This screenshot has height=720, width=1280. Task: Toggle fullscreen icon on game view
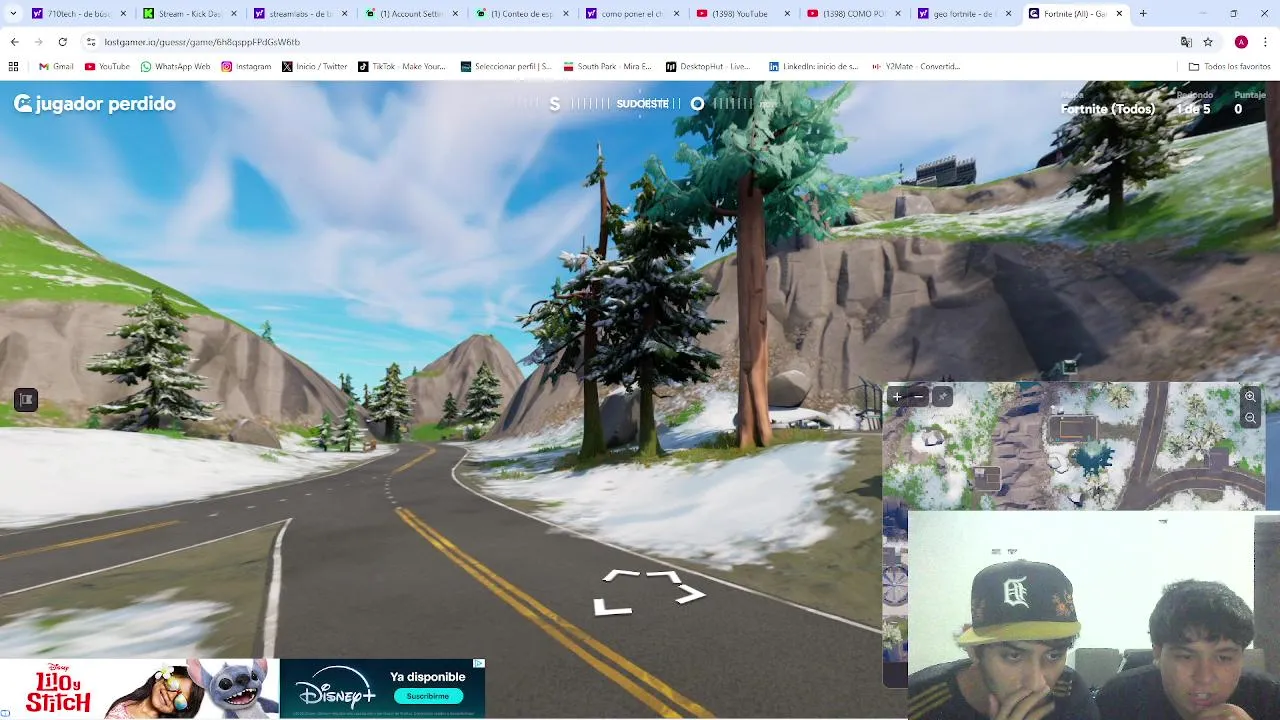pyautogui.click(x=26, y=400)
